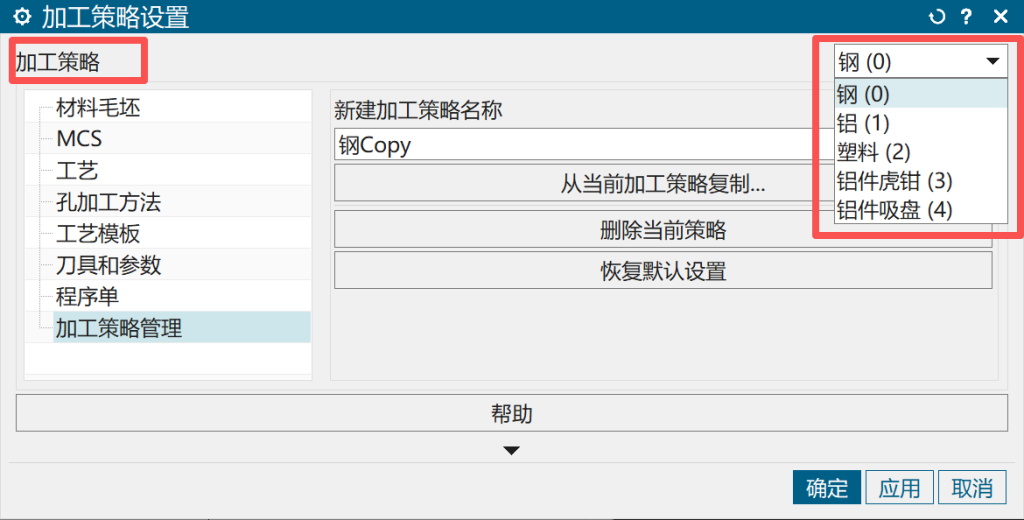Image resolution: width=1024 pixels, height=520 pixels.
Task: Select 铝 (1) from the dropdown list
Action: [x=863, y=123]
